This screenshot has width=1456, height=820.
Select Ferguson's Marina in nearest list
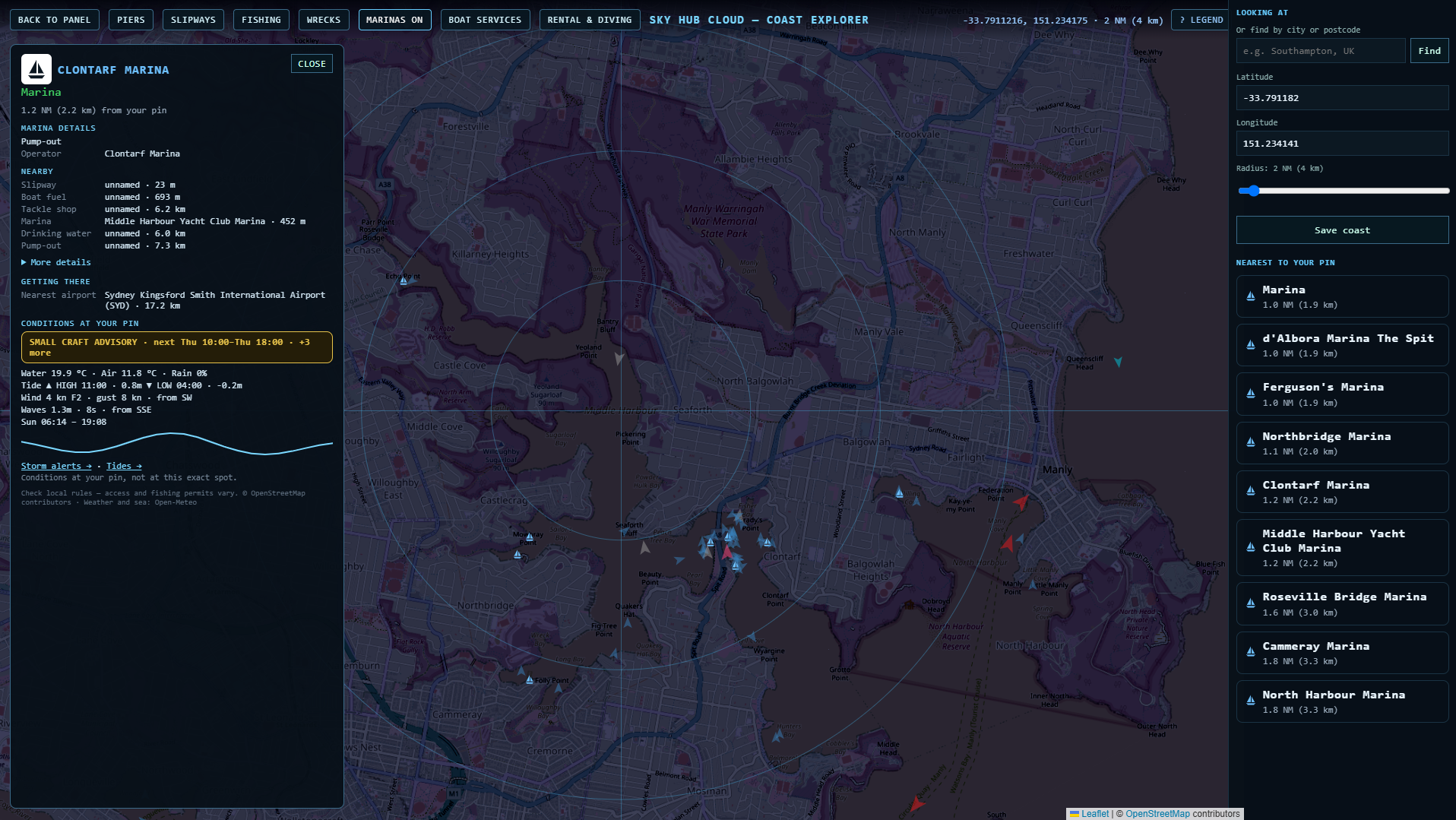coord(1342,394)
